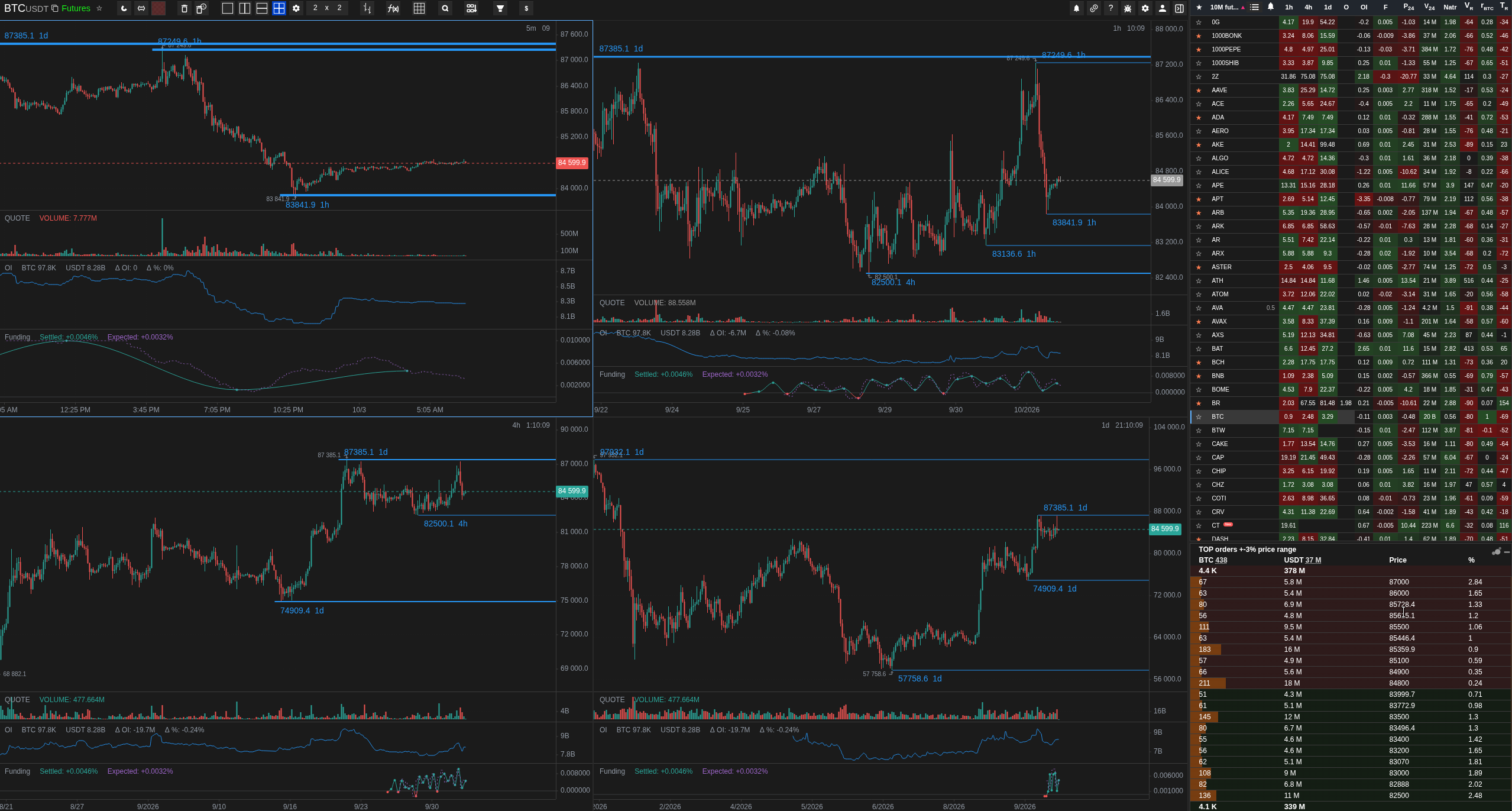Screen dimensions: 1512x811
Task: Click the Futures market label
Action: [76, 8]
